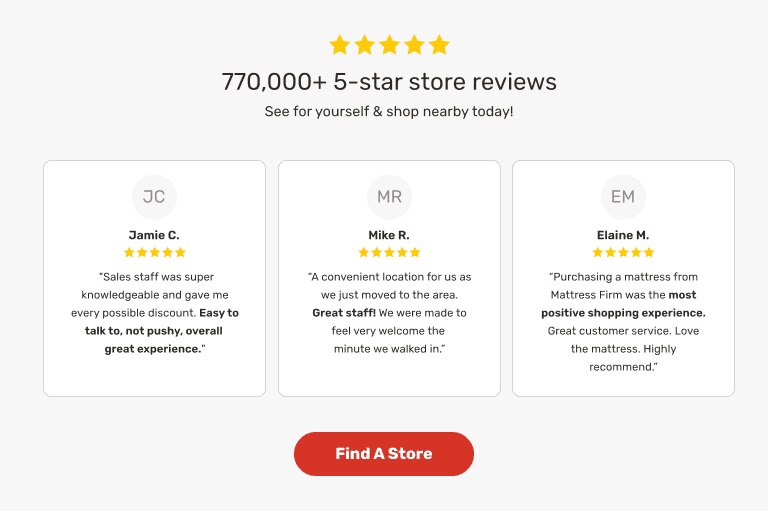Click the JC avatar circle

154,197
